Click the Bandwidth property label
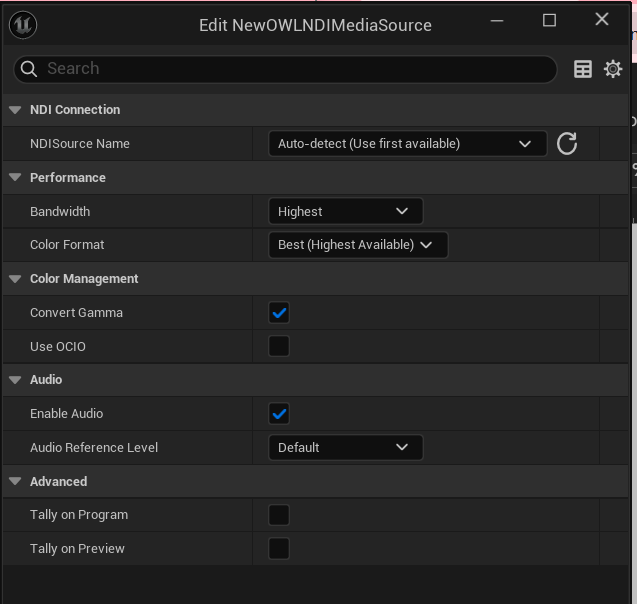The image size is (637, 604). click(60, 211)
